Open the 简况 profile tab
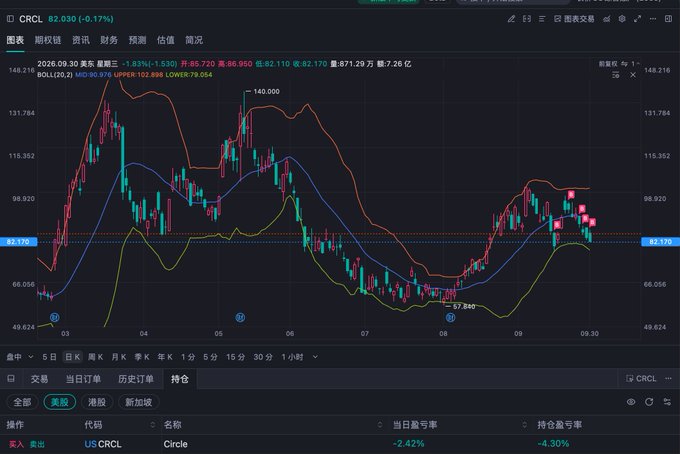Image resolution: width=680 pixels, height=454 pixels. pyautogui.click(x=194, y=40)
